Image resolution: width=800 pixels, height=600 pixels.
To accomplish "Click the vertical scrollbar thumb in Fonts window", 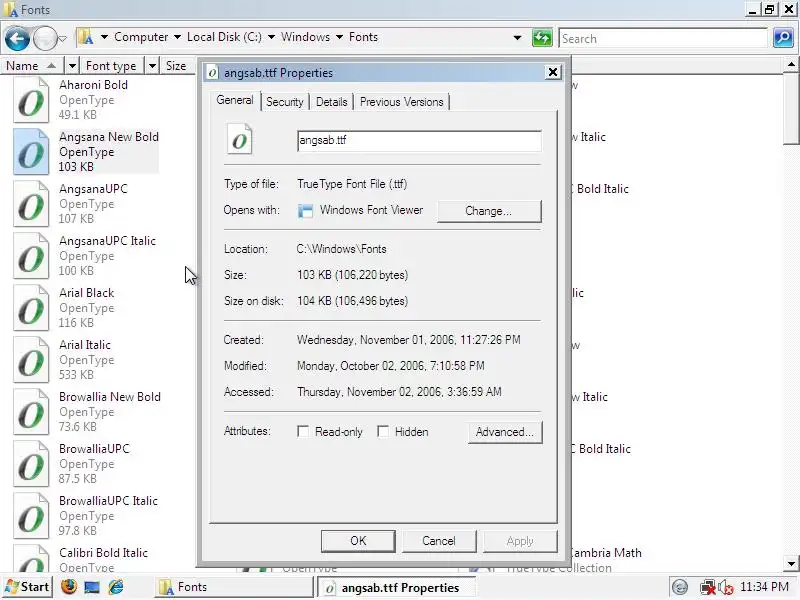I will click(791, 108).
